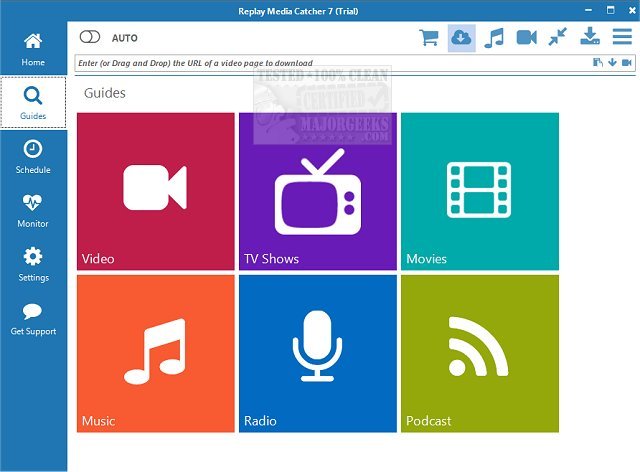Click the down arrow icon in URL bar
The height and width of the screenshot is (472, 640).
pyautogui.click(x=612, y=62)
